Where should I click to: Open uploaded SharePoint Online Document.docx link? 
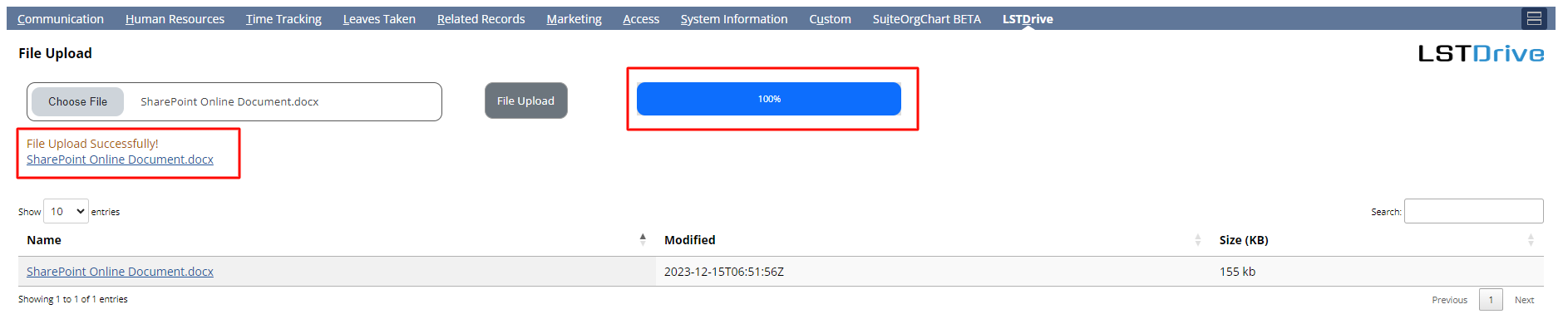(120, 160)
